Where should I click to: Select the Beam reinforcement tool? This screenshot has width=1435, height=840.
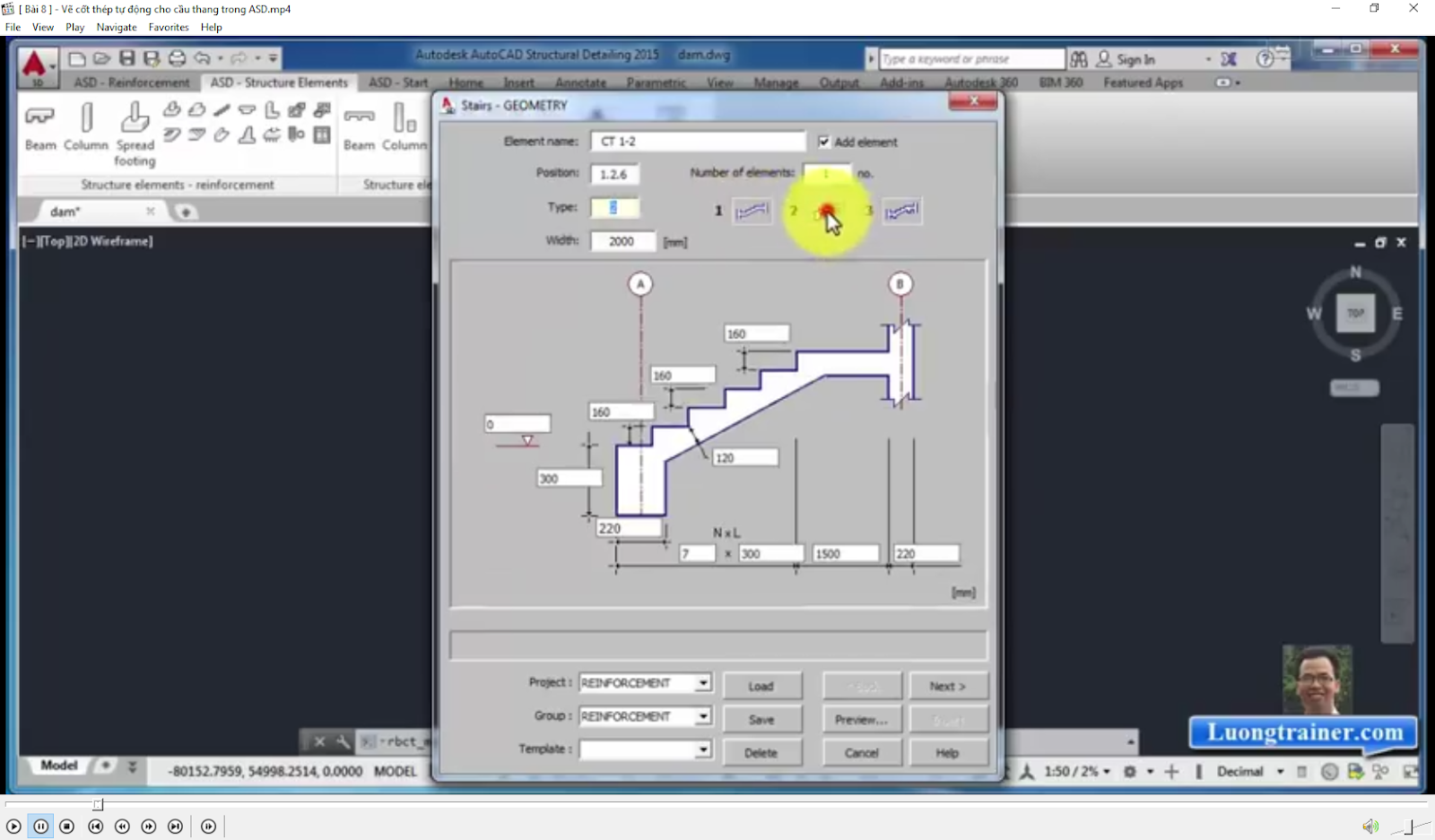click(x=39, y=126)
